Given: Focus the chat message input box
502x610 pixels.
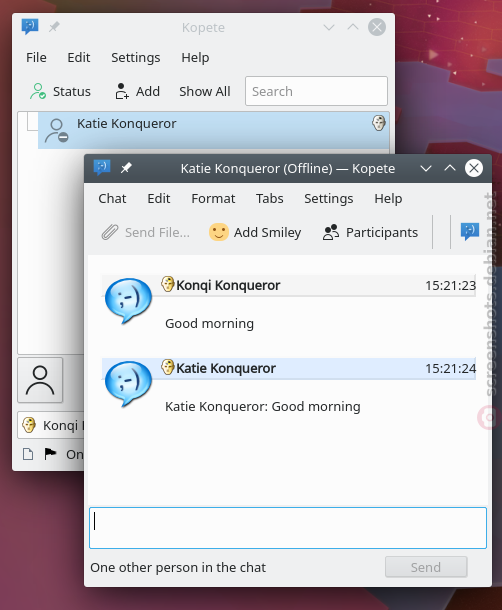Looking at the screenshot, I should pyautogui.click(x=288, y=528).
